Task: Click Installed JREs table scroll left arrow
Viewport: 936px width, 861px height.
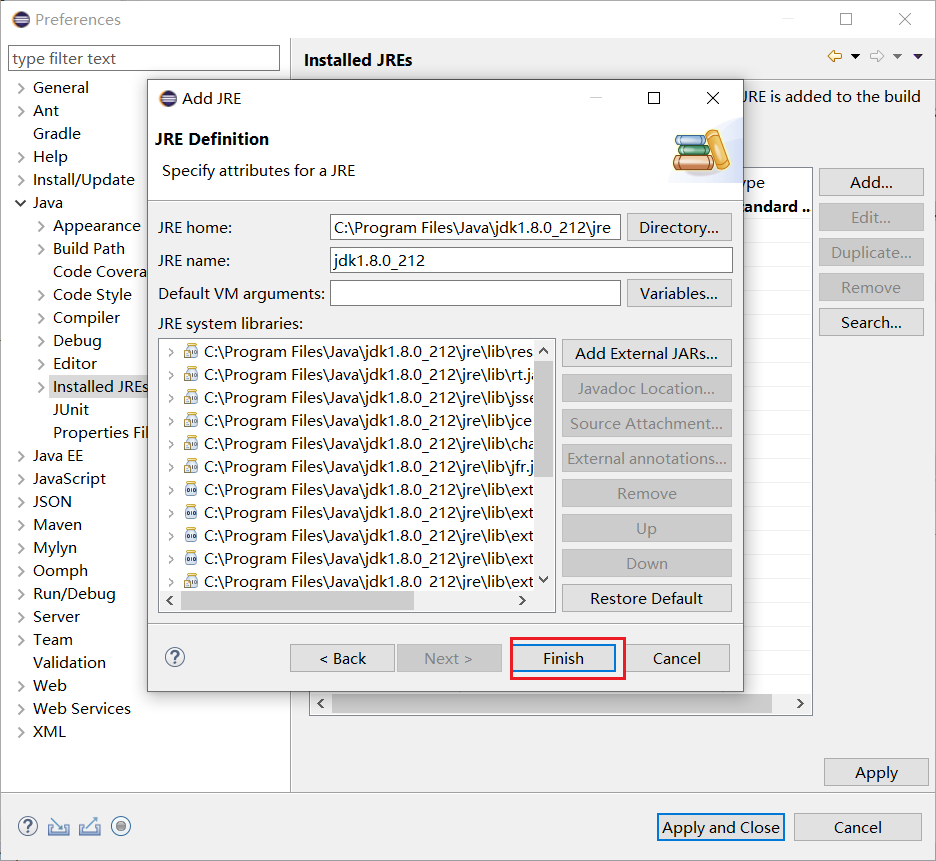Action: 321,703
